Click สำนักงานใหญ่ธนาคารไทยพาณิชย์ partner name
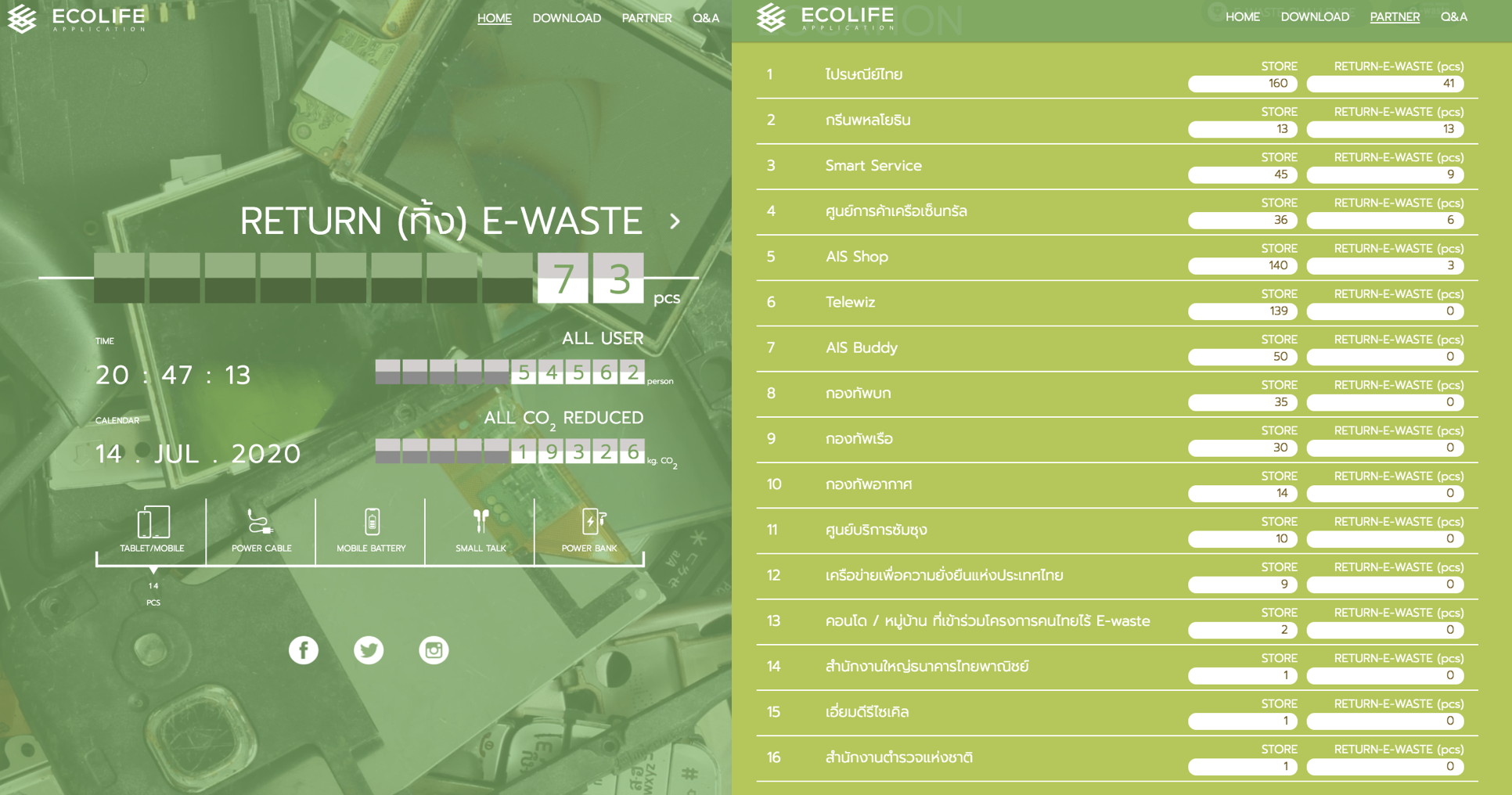The image size is (1512, 795). point(927,667)
